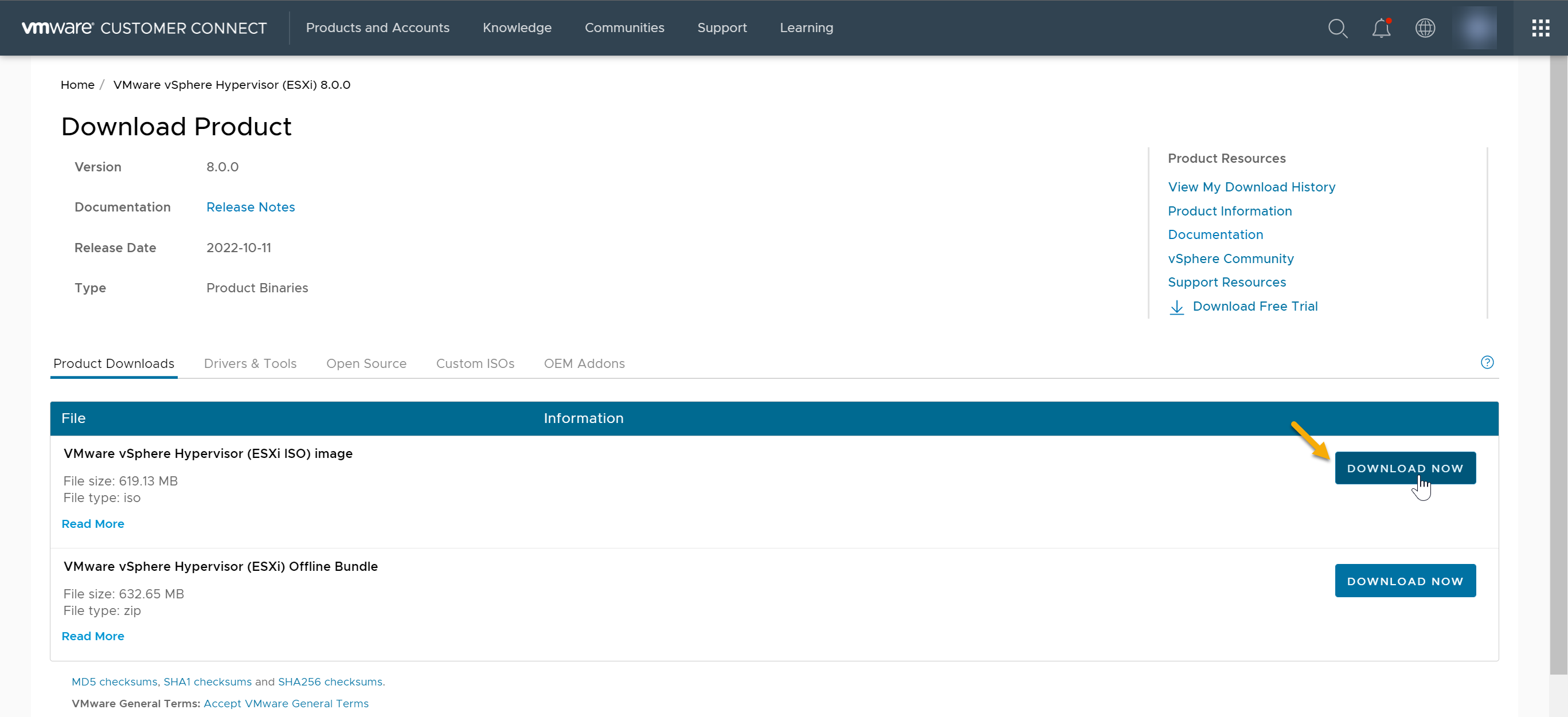Click the Information column header

pyautogui.click(x=583, y=419)
